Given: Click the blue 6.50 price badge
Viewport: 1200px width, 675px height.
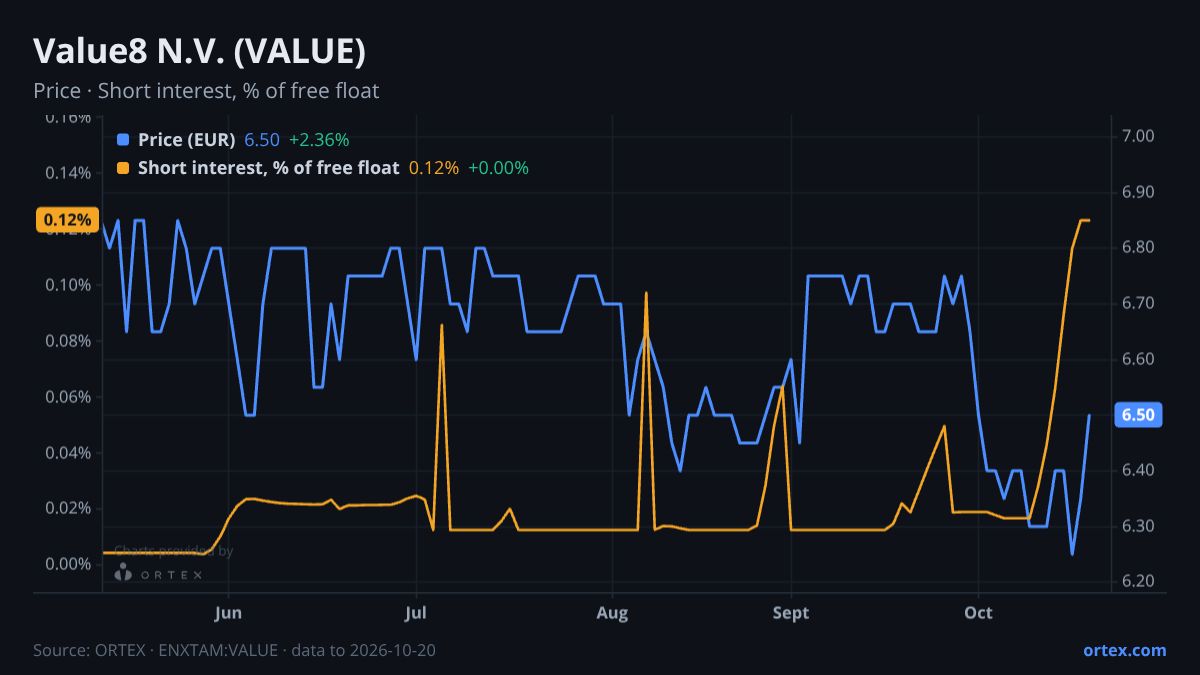Looking at the screenshot, I should 1138,415.
